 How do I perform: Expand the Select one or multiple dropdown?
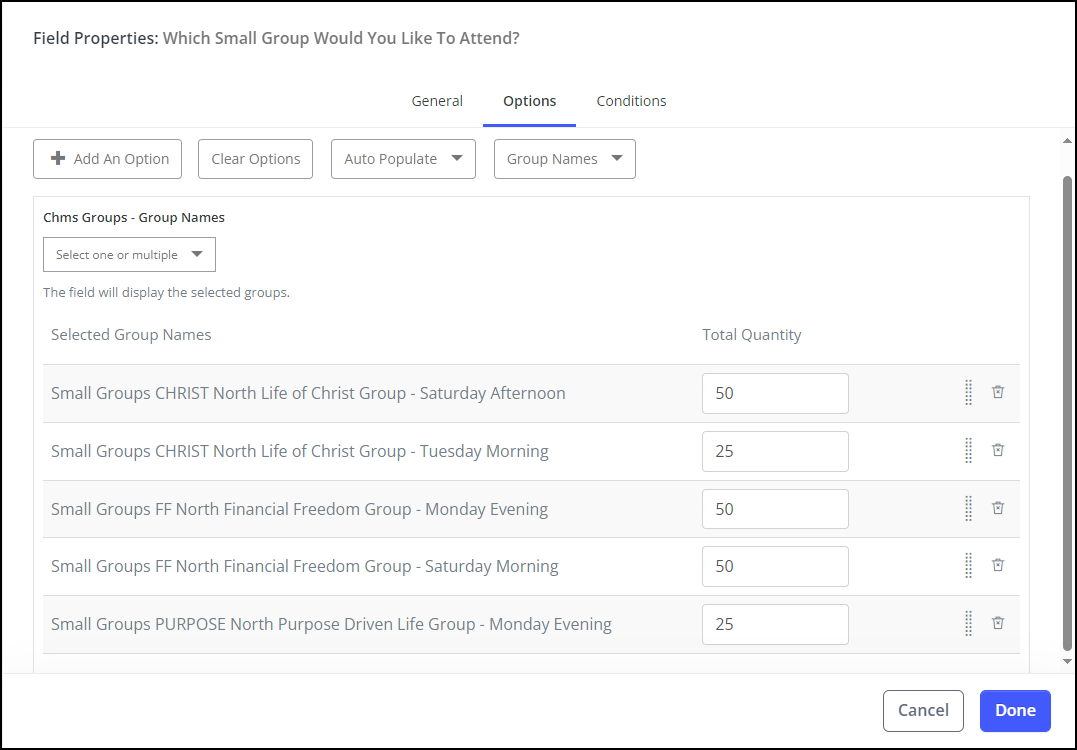[129, 254]
